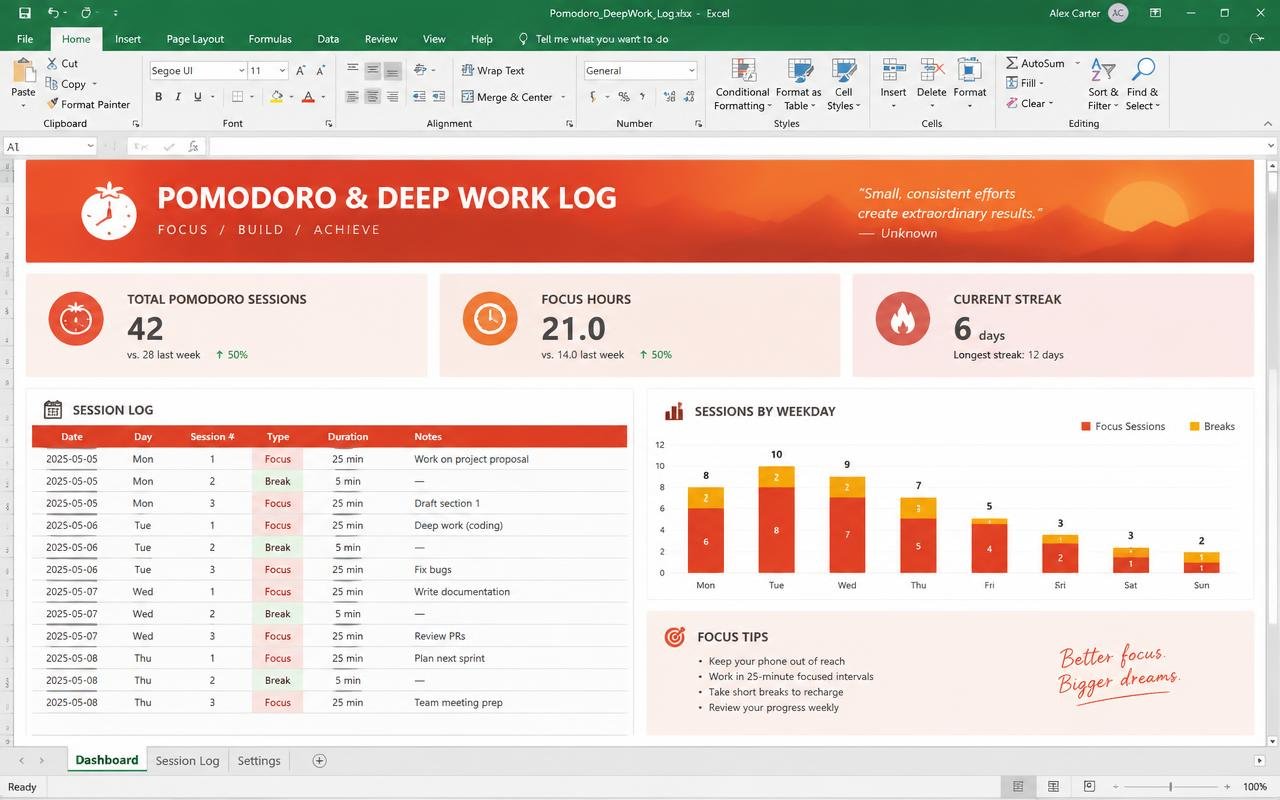
Task: Expand Merge & Center dropdown arrow
Action: click(x=563, y=97)
